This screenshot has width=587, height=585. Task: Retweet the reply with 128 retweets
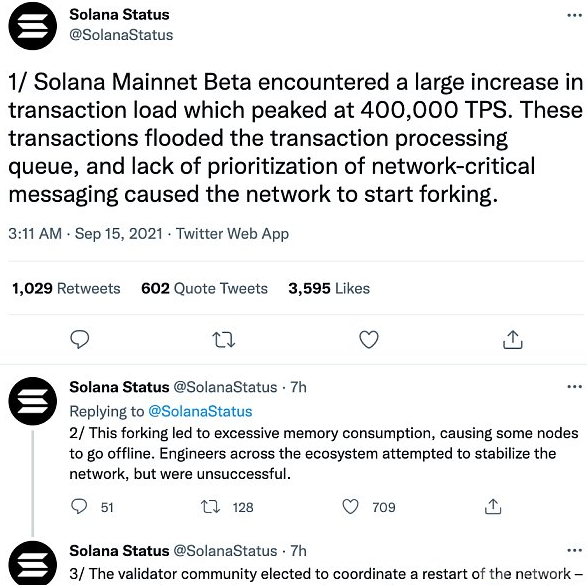210,507
